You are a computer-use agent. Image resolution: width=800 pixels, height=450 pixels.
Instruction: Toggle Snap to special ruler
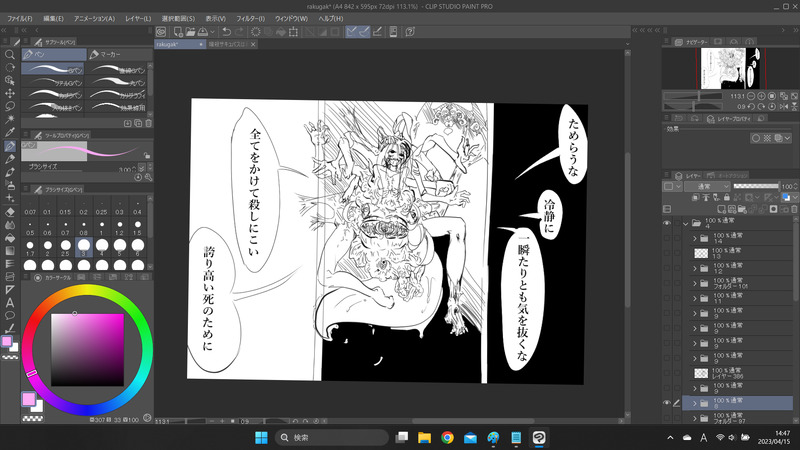click(x=364, y=32)
